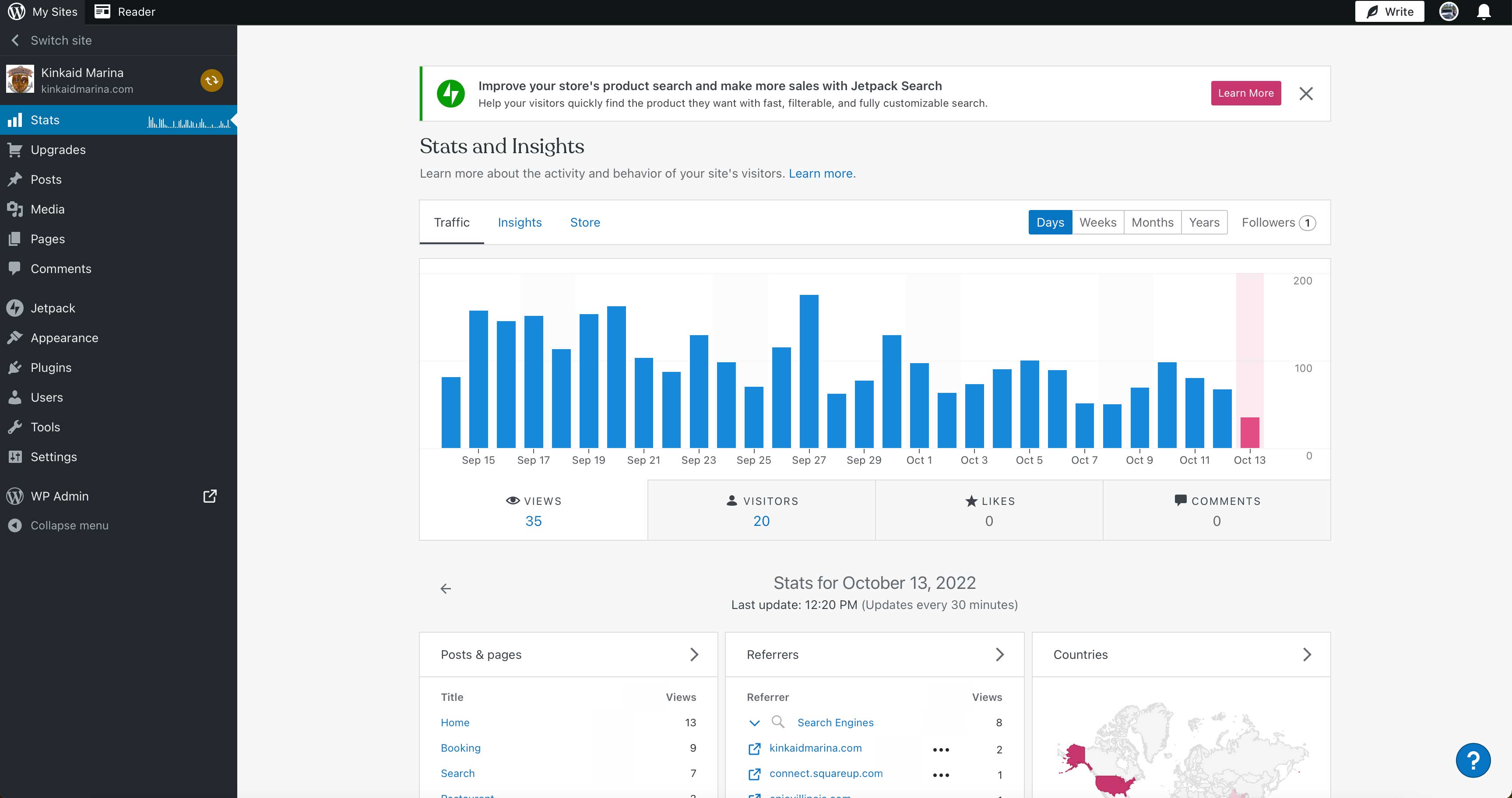Image resolution: width=1512 pixels, height=798 pixels.
Task: Open the Stats section in the sidebar
Action: tap(45, 120)
